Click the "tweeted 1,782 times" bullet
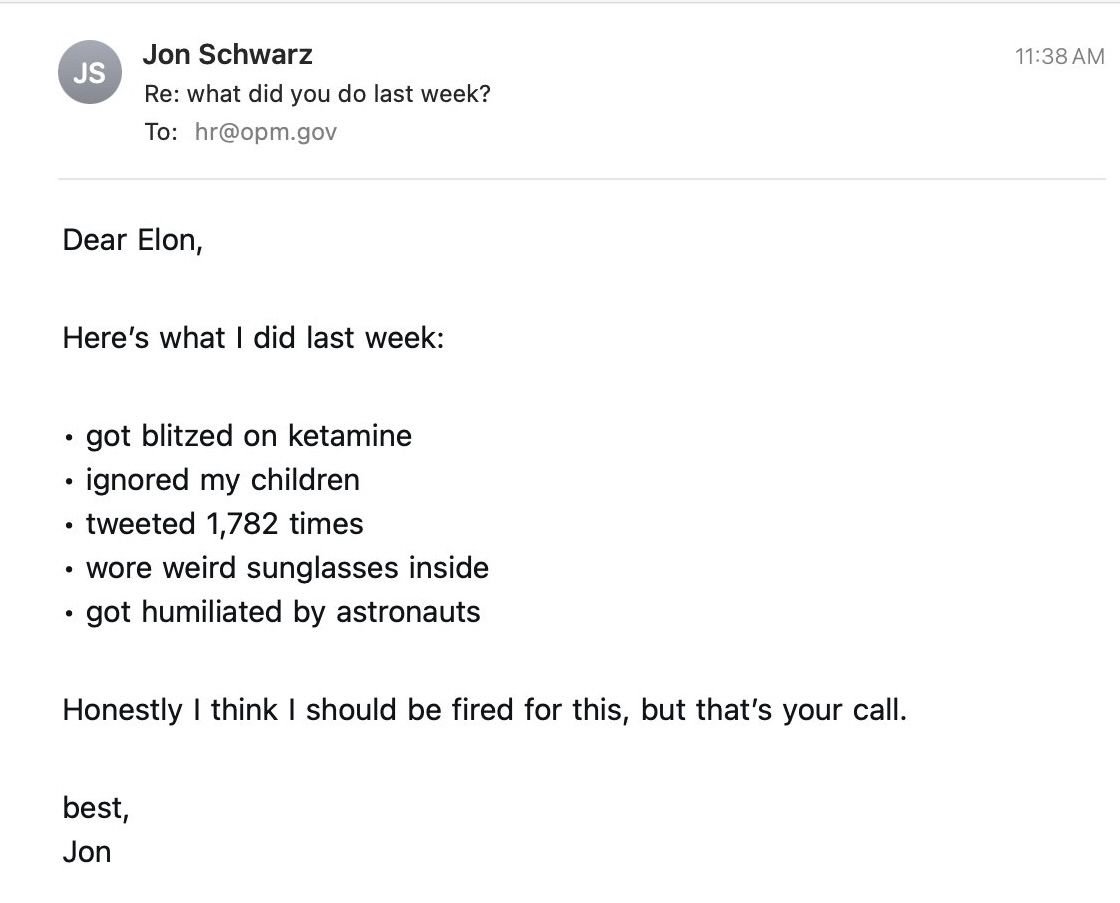The height and width of the screenshot is (903, 1120). (224, 524)
